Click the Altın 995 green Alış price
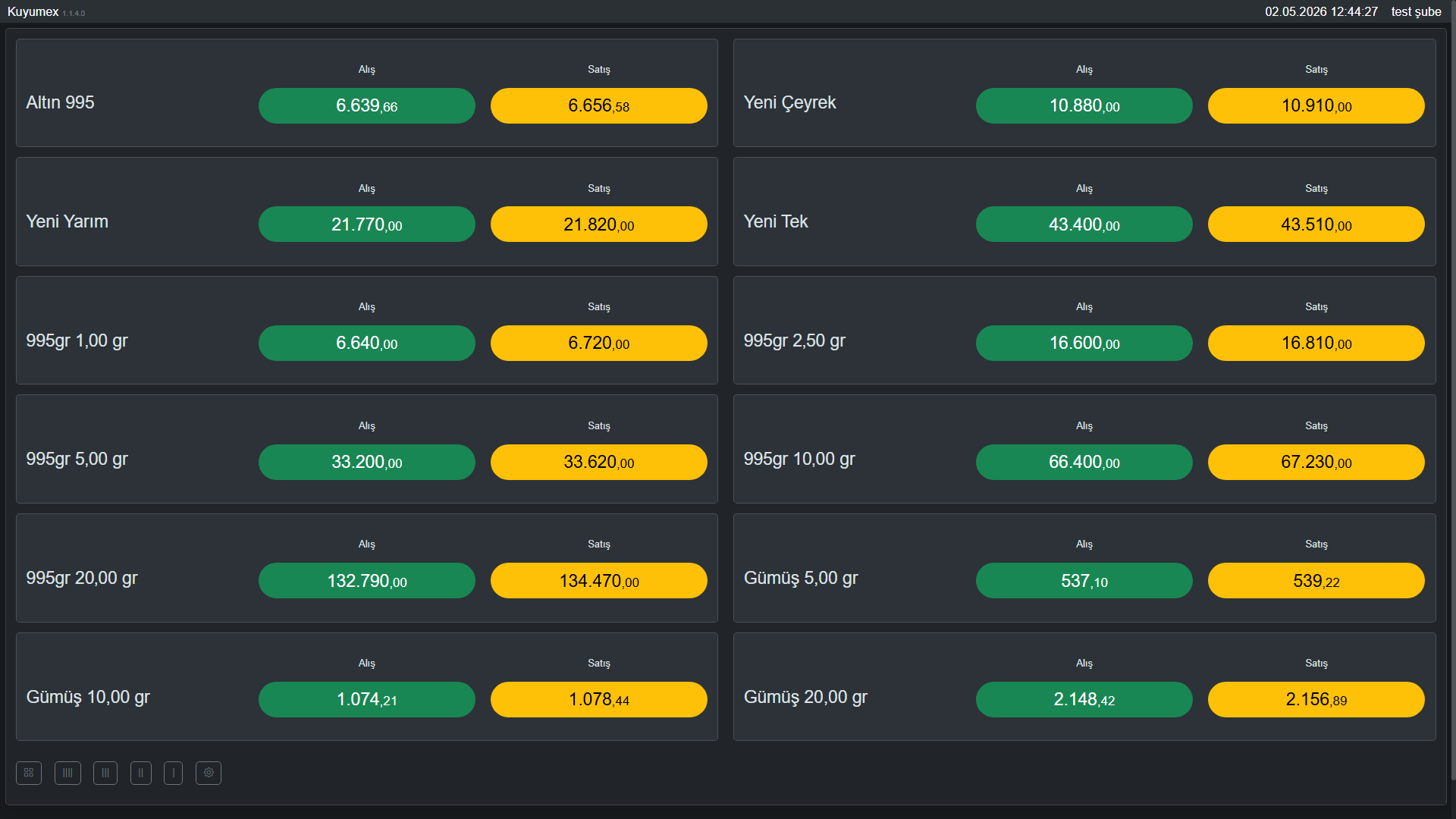The height and width of the screenshot is (819, 1456). point(367,105)
